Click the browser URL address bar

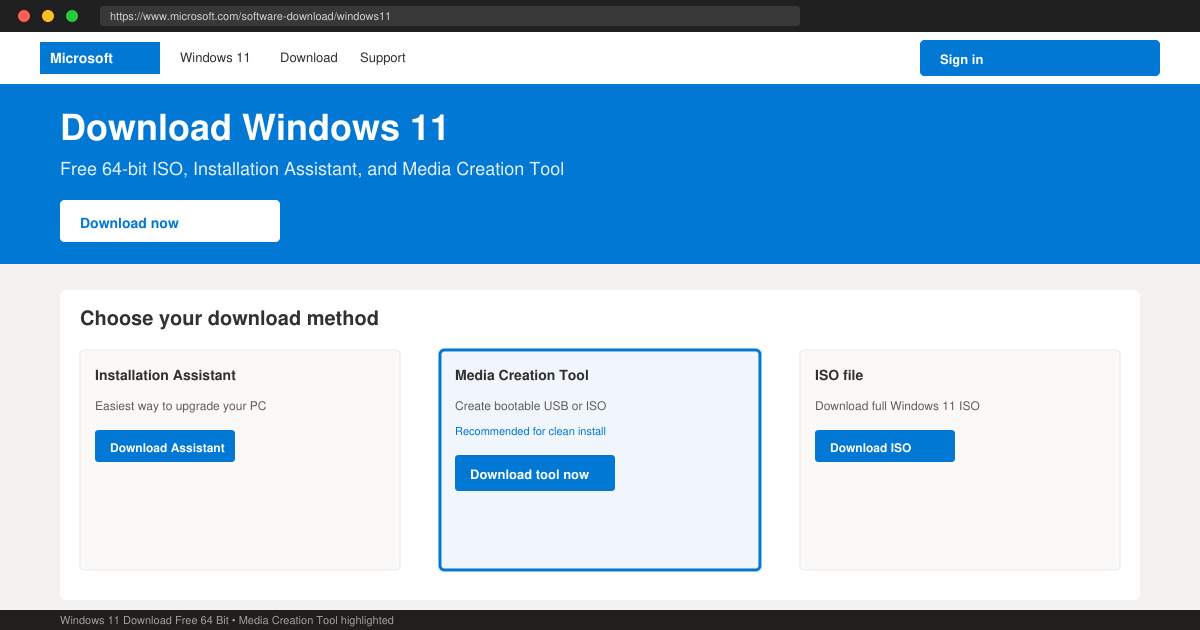[x=450, y=16]
